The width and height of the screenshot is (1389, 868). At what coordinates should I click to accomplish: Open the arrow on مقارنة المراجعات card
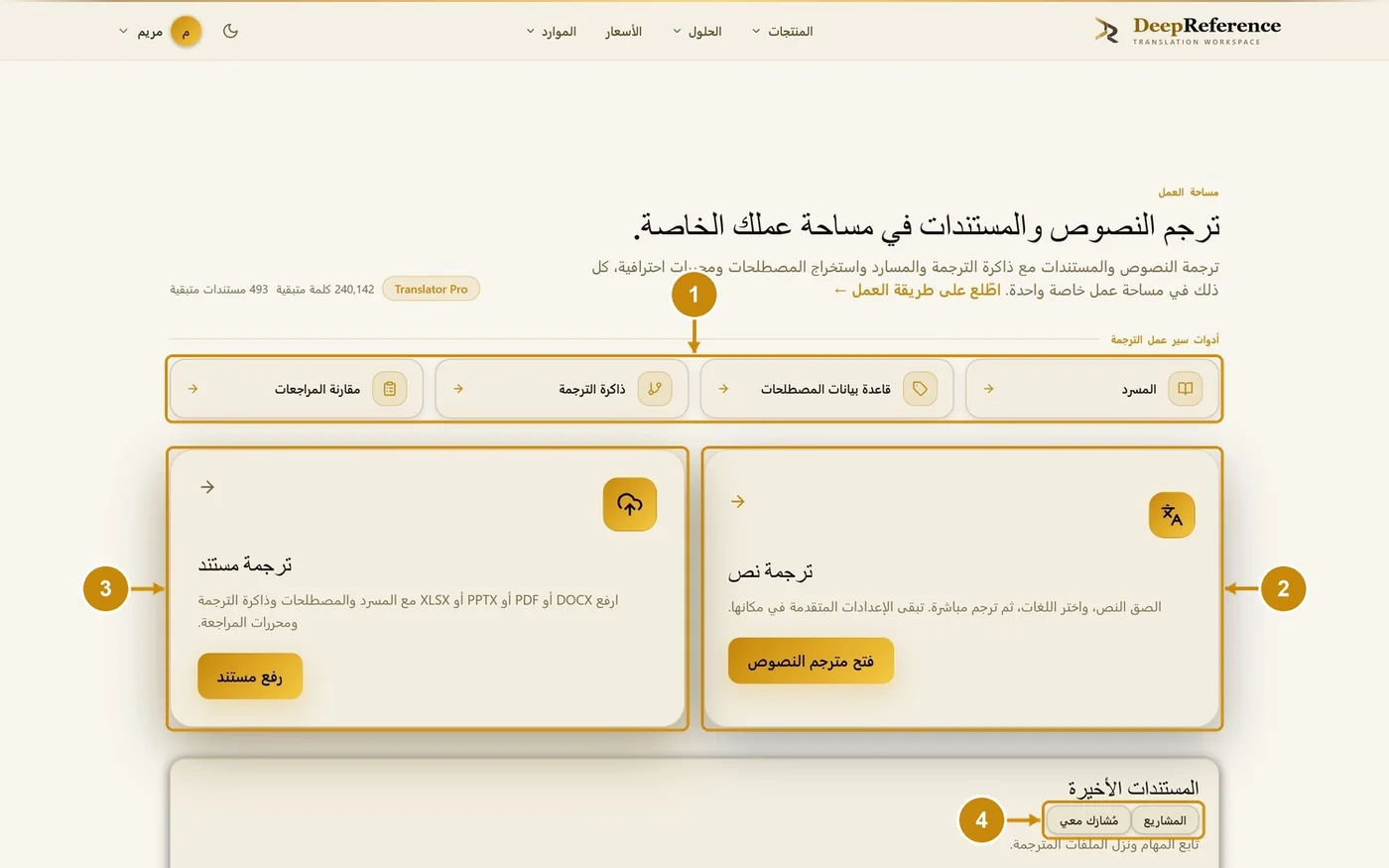[x=192, y=389]
